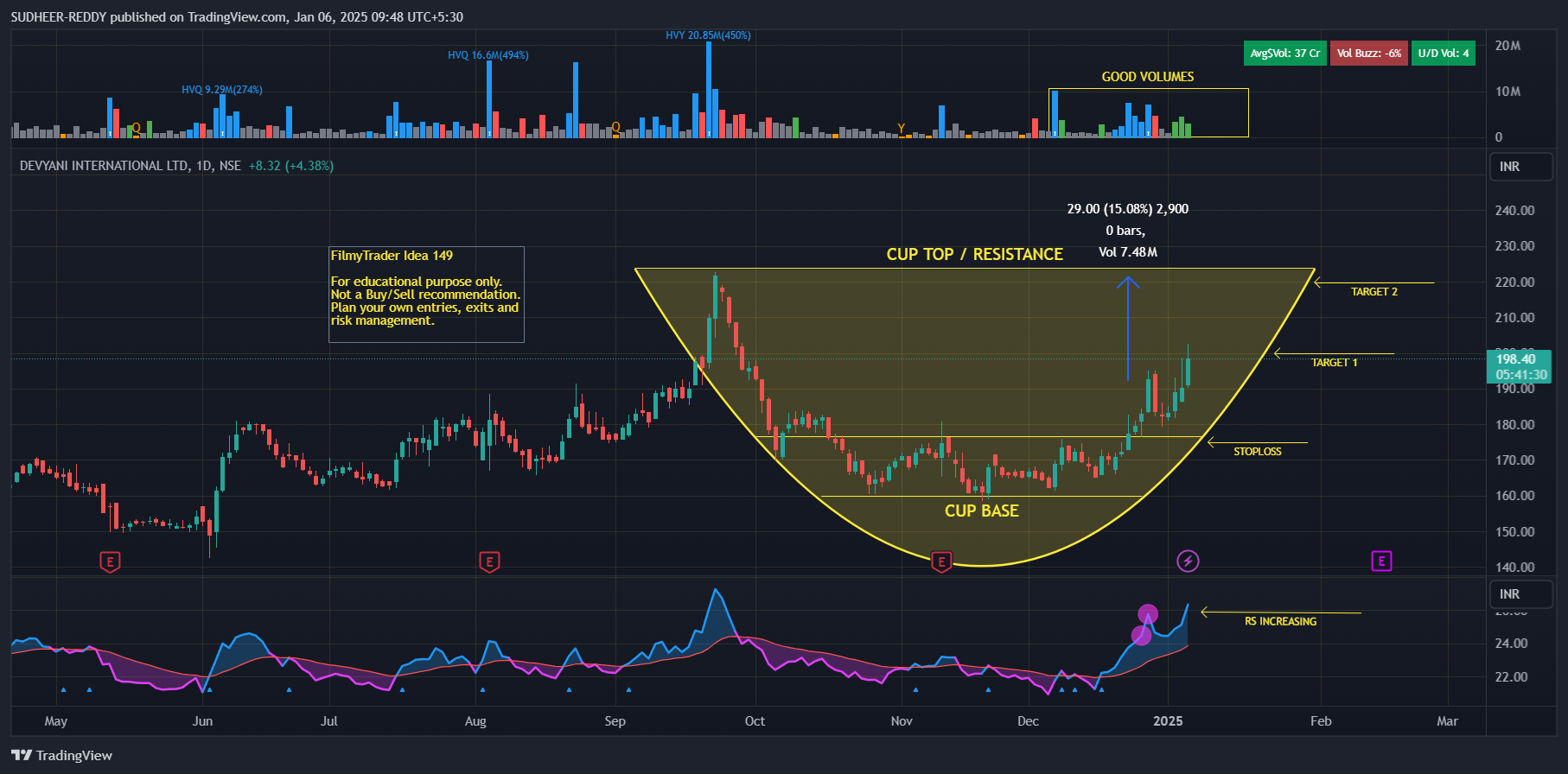Select the STOPLOSS label

point(1257,452)
